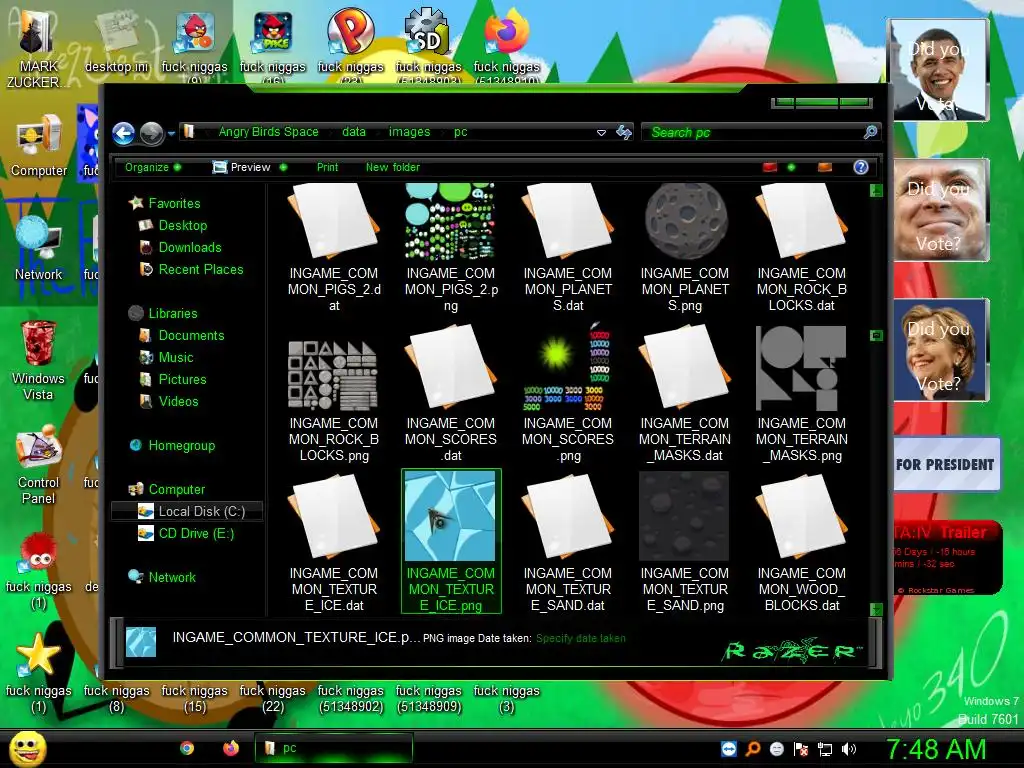Click the 'pc' taskbar window button

(334, 748)
